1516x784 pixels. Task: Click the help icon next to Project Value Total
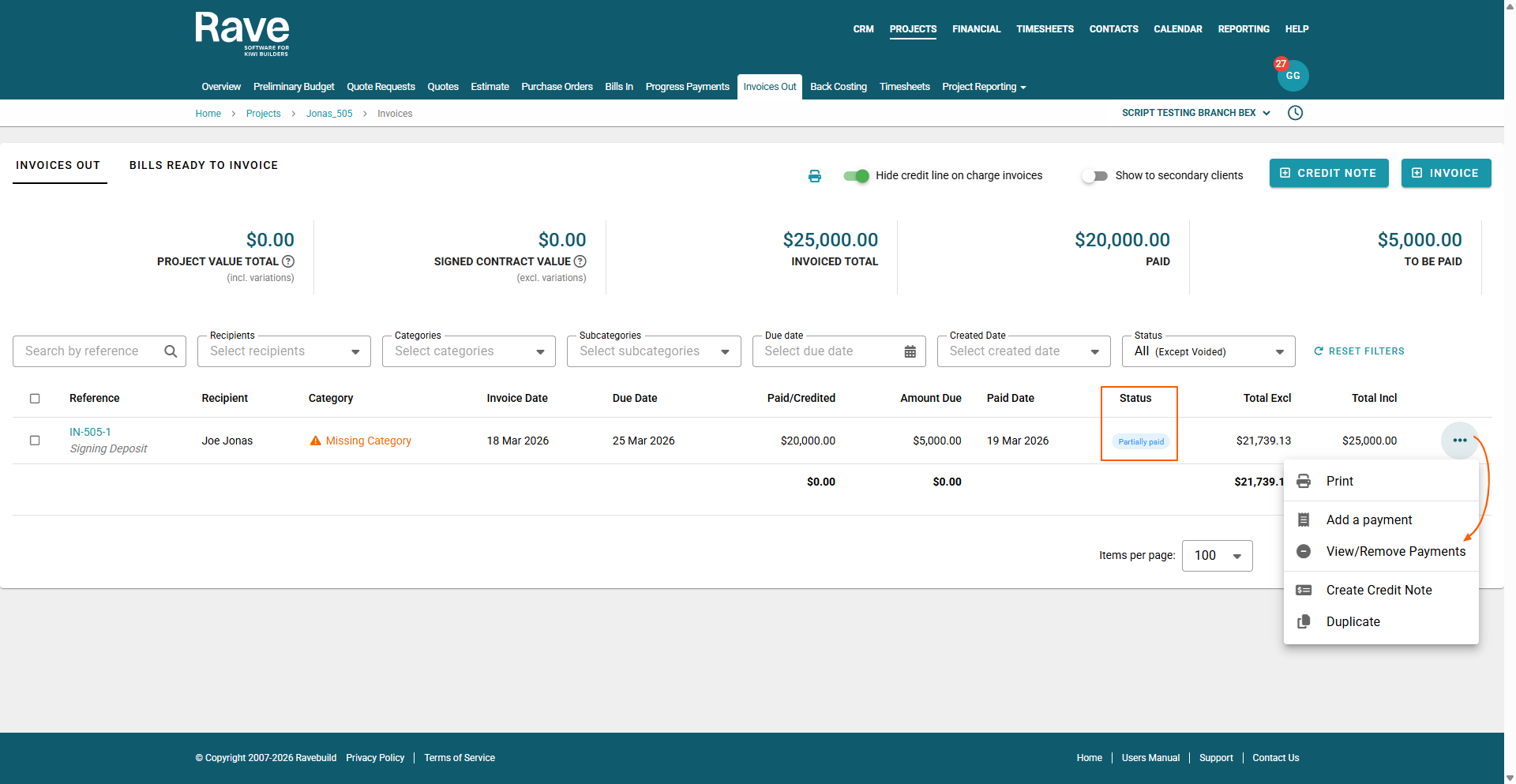point(288,261)
